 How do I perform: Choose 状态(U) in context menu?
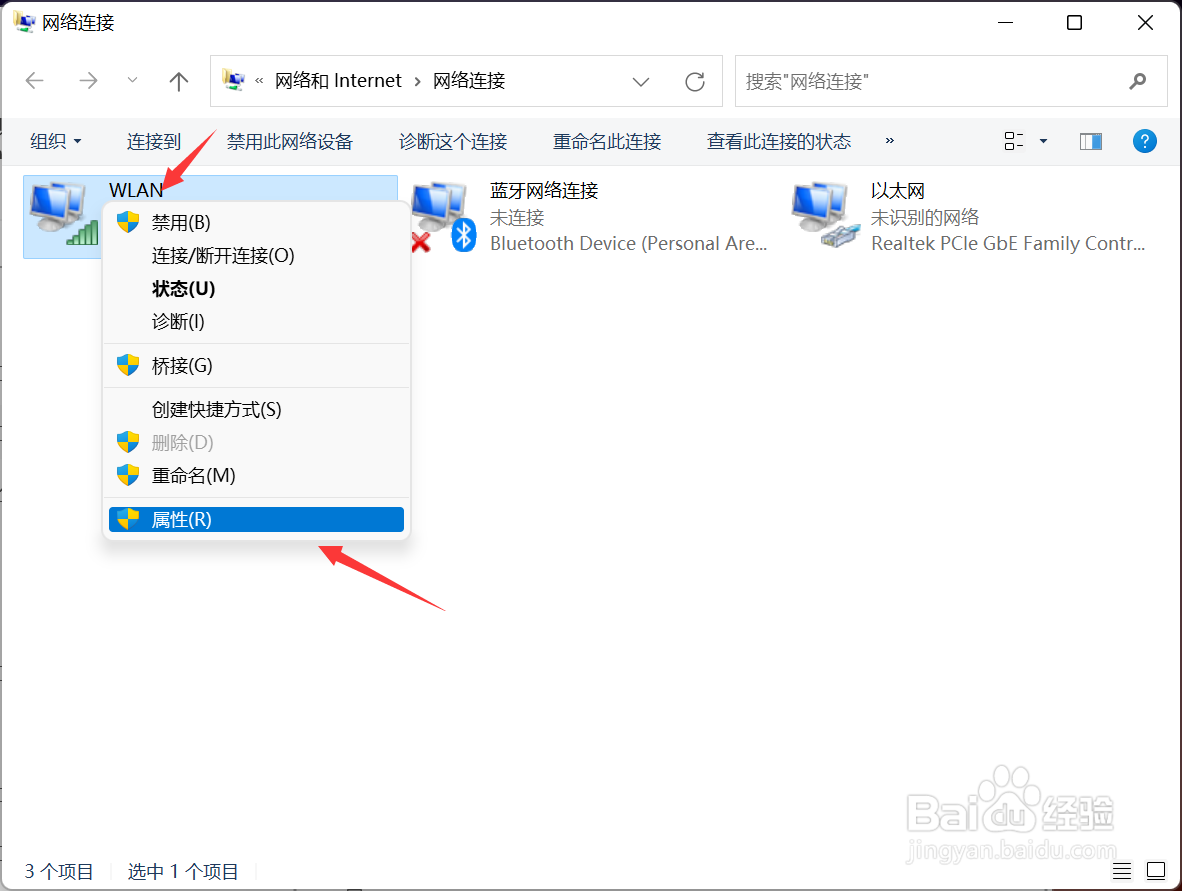(x=256, y=289)
